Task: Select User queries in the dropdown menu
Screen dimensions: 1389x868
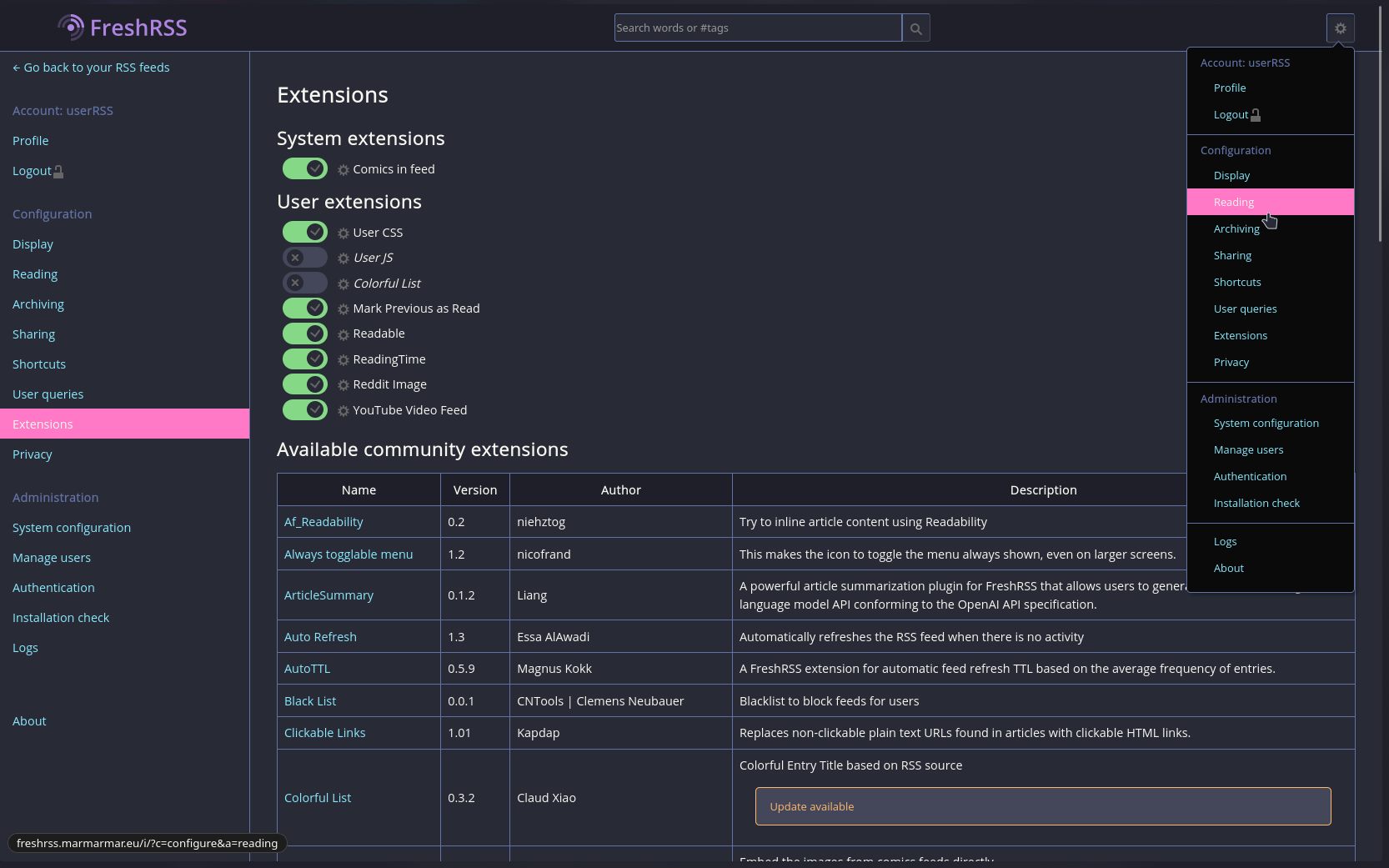Action: [1270, 309]
